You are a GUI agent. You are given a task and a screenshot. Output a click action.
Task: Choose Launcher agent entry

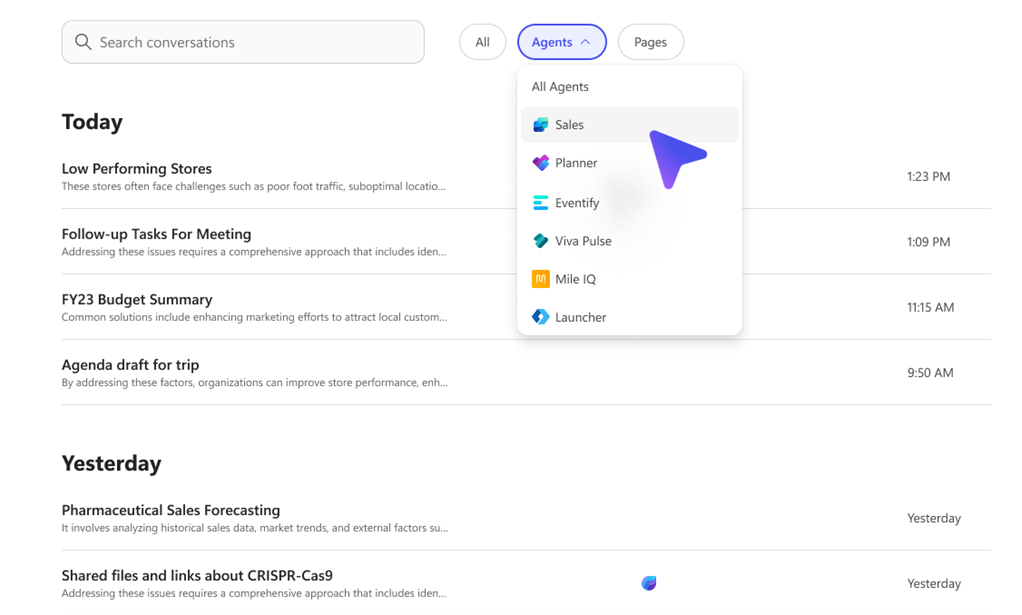coord(630,317)
